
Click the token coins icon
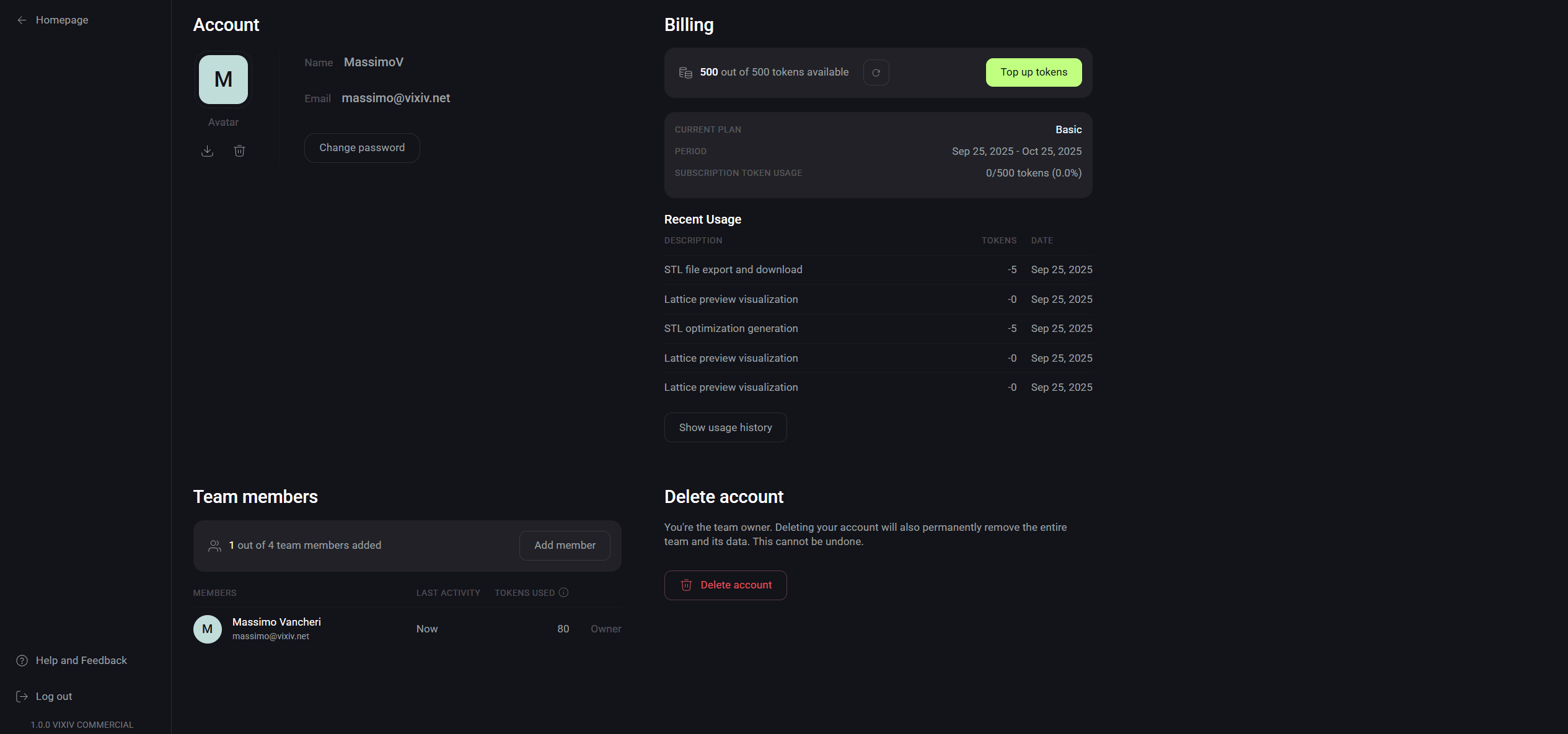pos(685,72)
